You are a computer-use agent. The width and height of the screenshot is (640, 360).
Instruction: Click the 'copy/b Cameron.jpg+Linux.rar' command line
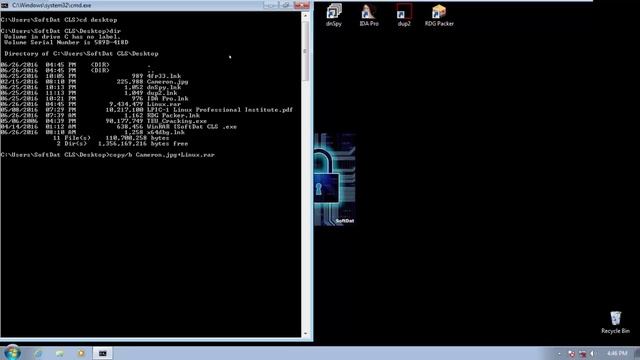point(107,155)
